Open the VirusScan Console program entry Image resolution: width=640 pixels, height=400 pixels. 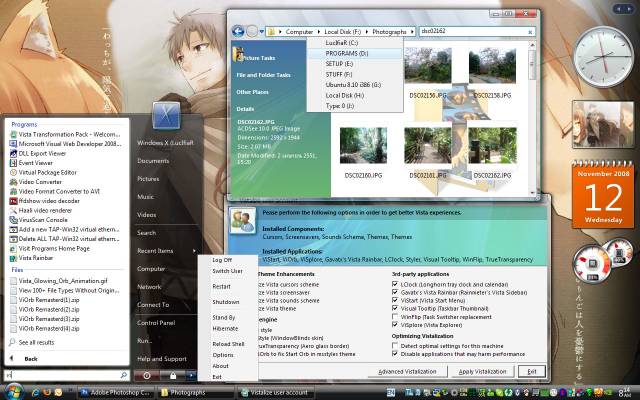pyautogui.click(x=38, y=220)
